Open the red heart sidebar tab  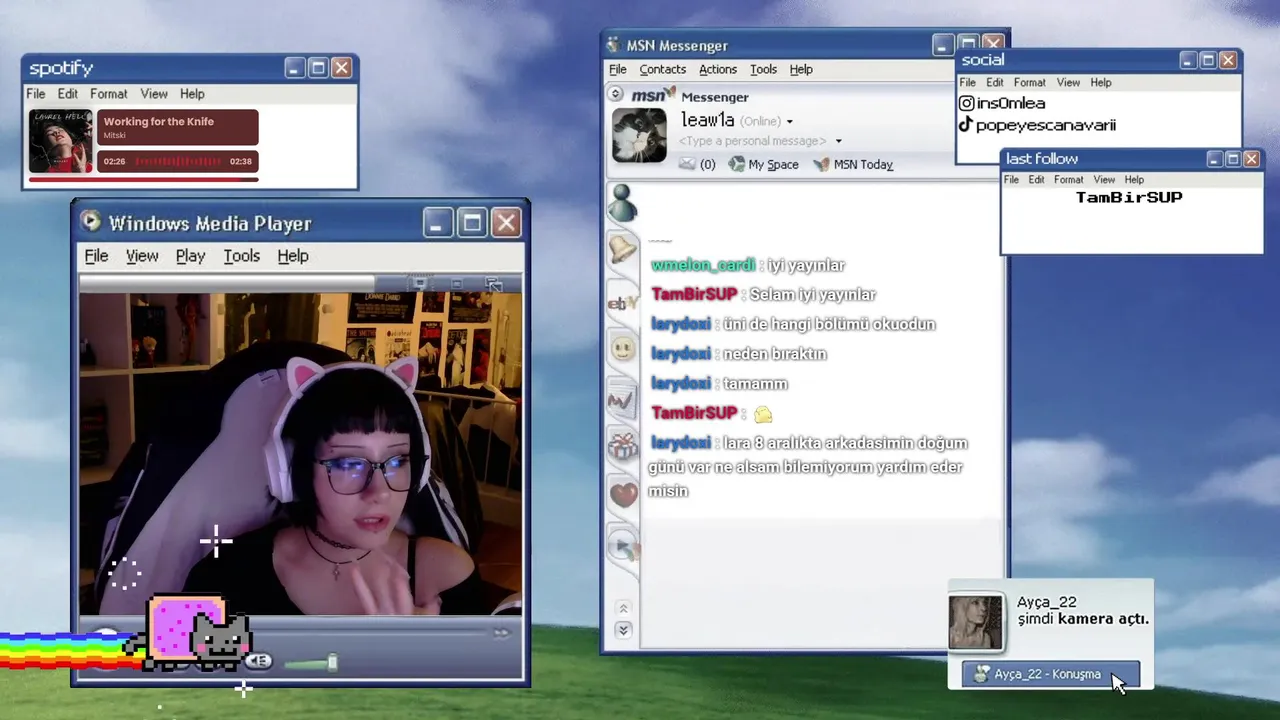pyautogui.click(x=623, y=493)
